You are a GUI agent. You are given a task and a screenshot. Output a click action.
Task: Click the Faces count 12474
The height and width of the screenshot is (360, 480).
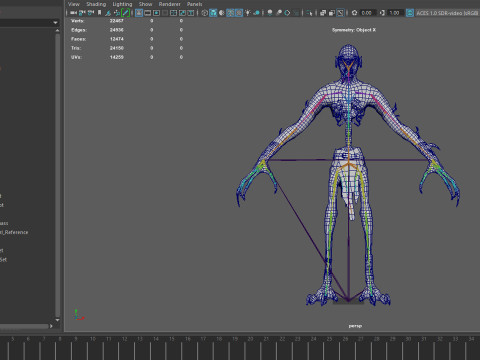pos(117,39)
